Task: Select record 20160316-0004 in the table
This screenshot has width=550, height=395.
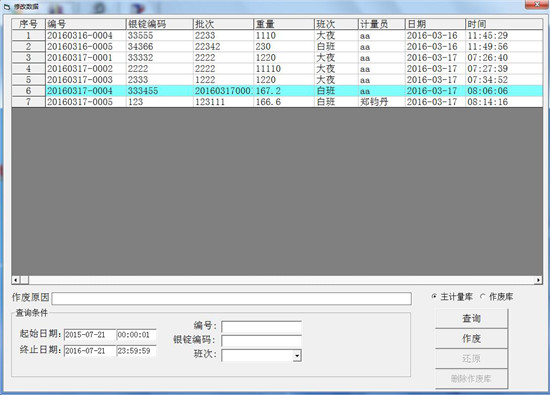Action: pyautogui.click(x=80, y=35)
